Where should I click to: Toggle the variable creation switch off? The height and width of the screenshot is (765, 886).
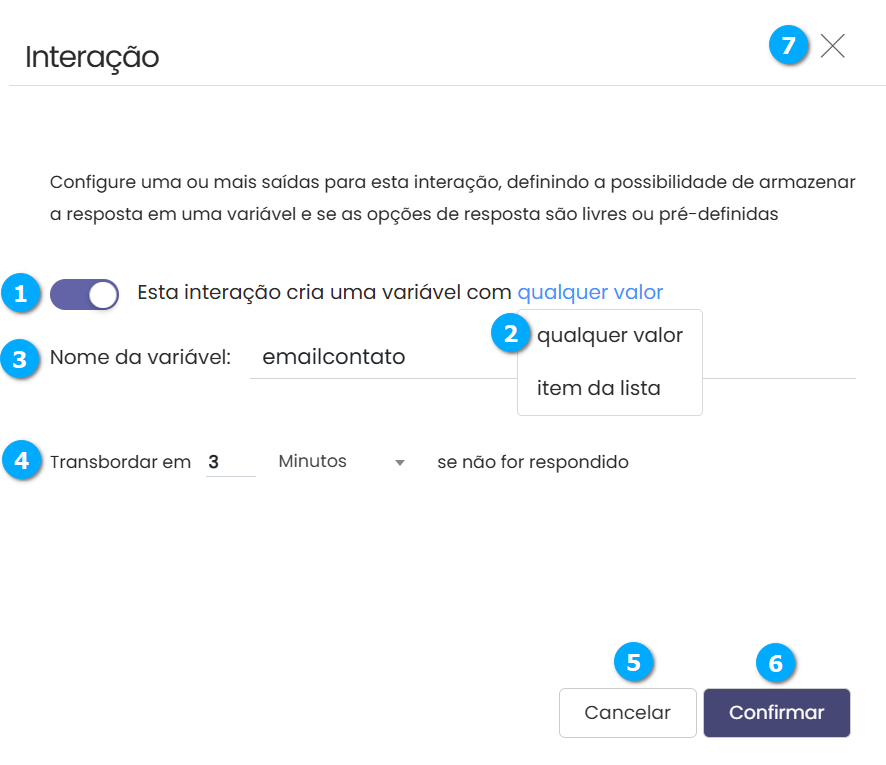(x=85, y=294)
